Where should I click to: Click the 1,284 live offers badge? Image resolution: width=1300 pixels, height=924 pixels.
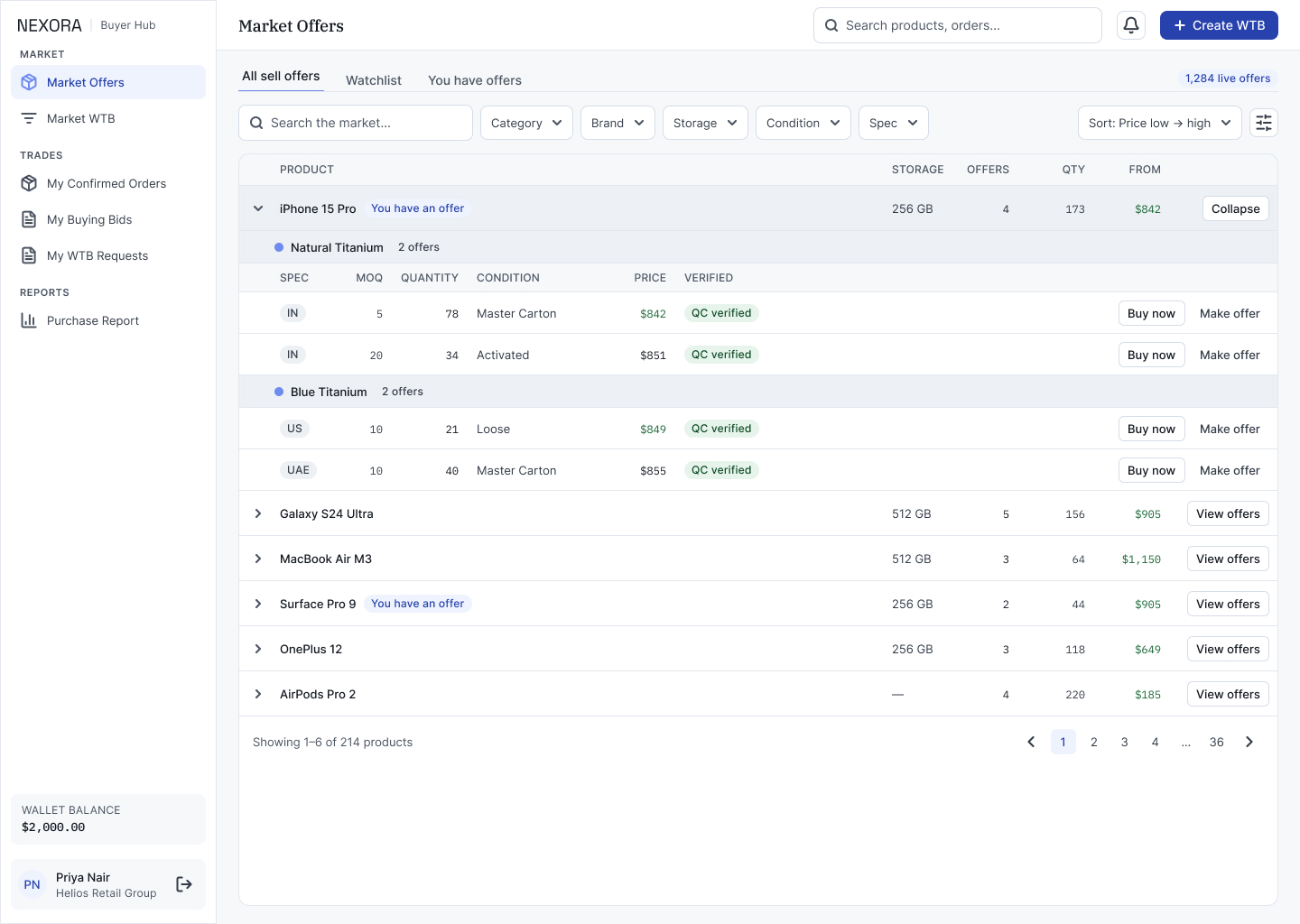coord(1228,79)
